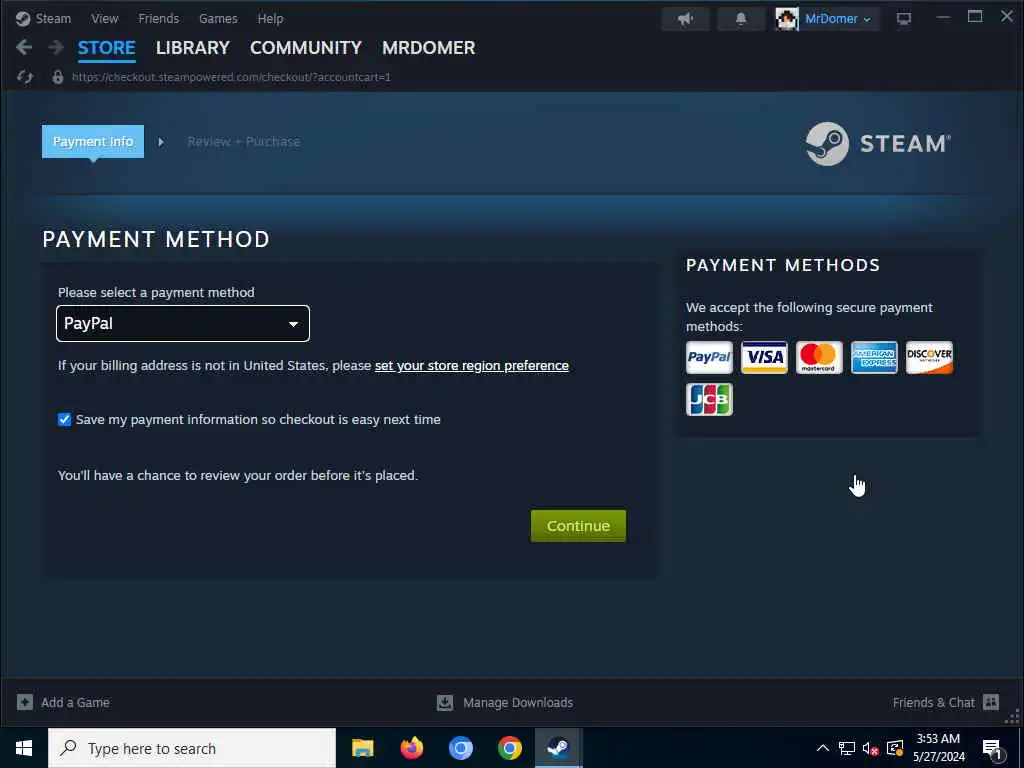Viewport: 1024px width, 768px height.
Task: Go forward with the right arrow
Action: pos(56,47)
